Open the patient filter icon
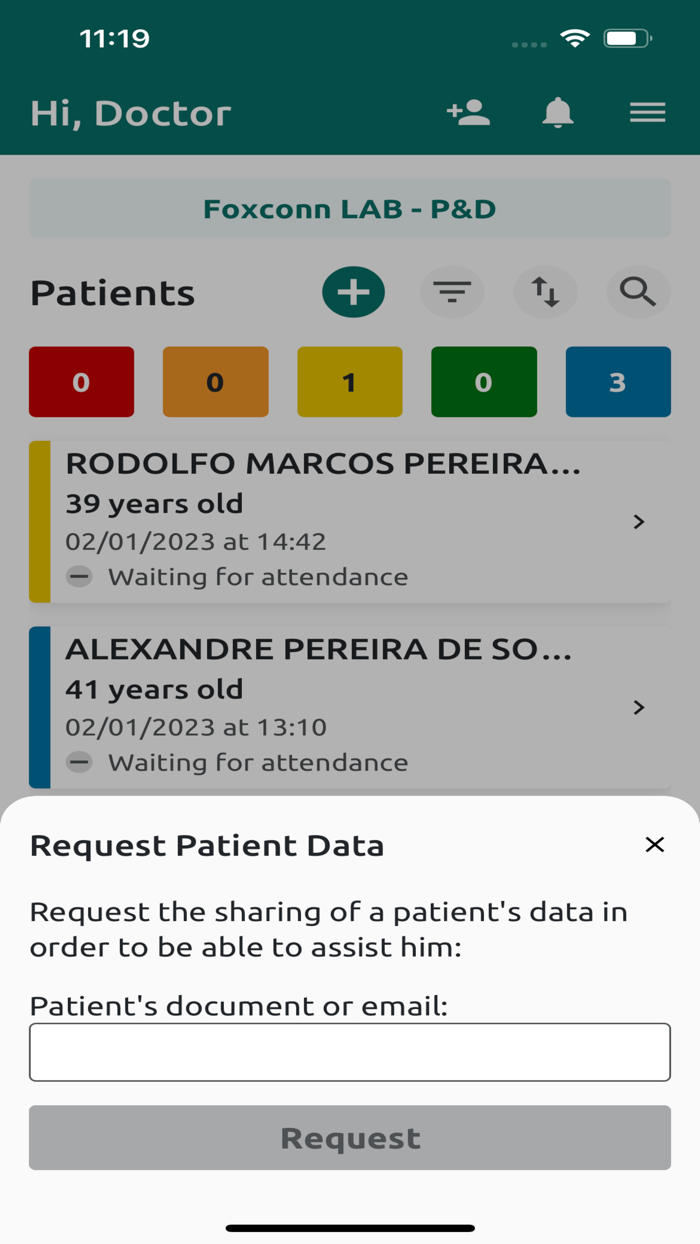This screenshot has width=700, height=1244. tap(452, 292)
